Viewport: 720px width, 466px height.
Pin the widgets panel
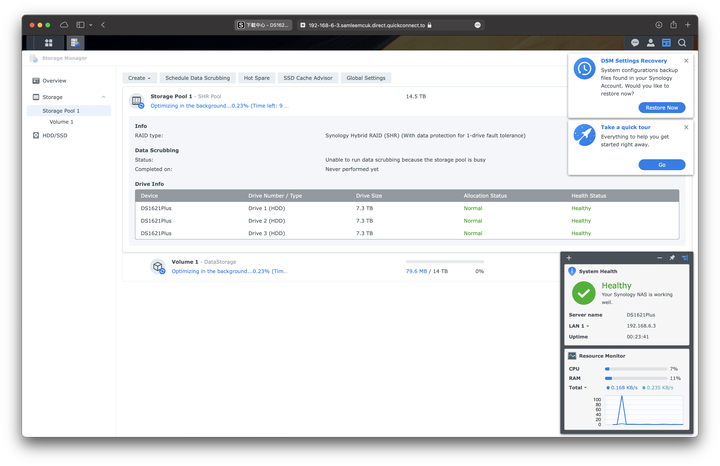672,258
